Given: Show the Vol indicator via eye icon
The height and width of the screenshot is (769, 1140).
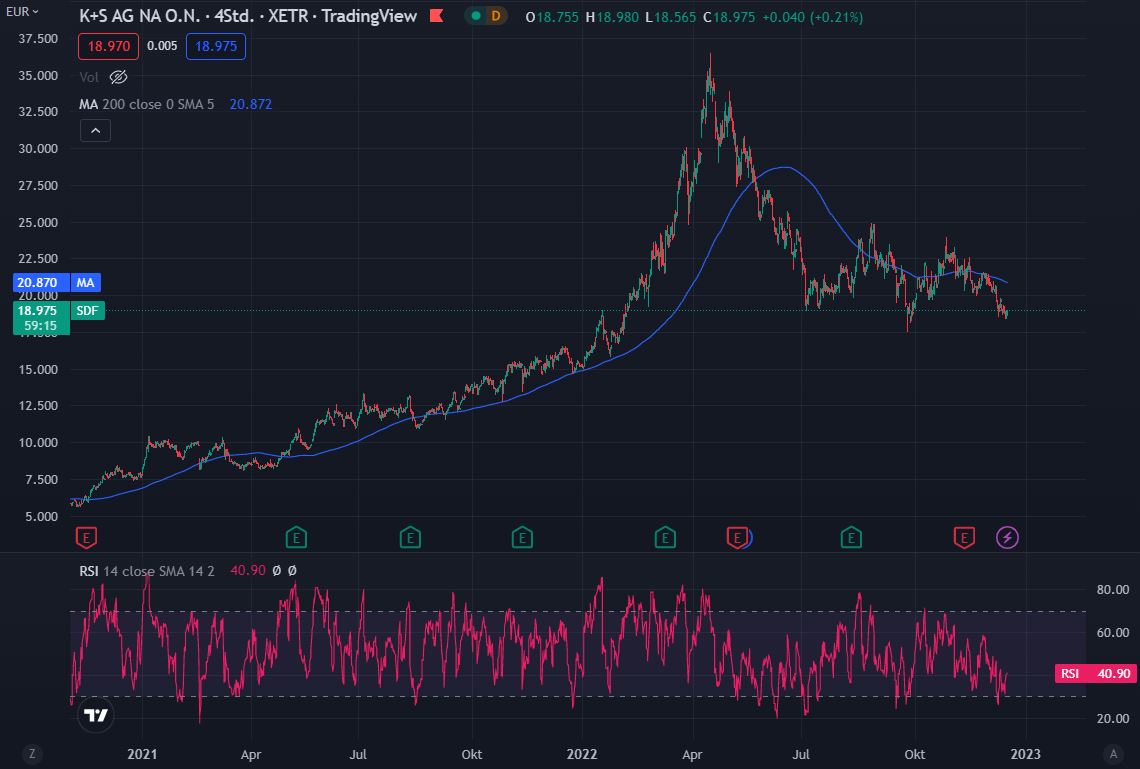Looking at the screenshot, I should pos(118,77).
